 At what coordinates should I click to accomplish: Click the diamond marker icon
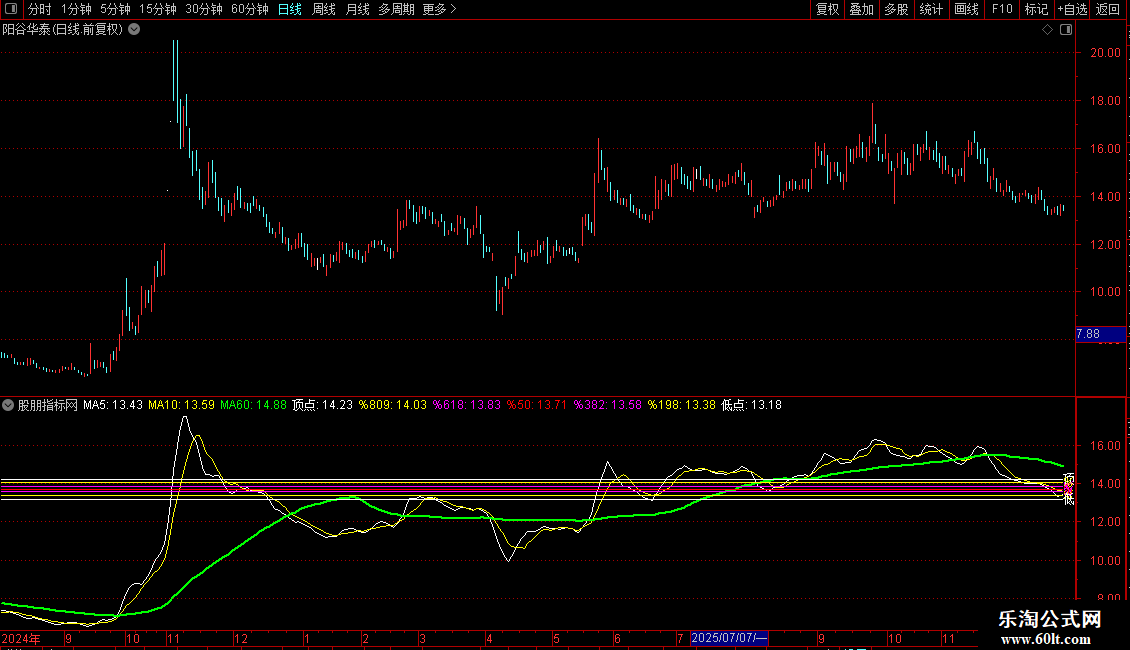point(1048,30)
